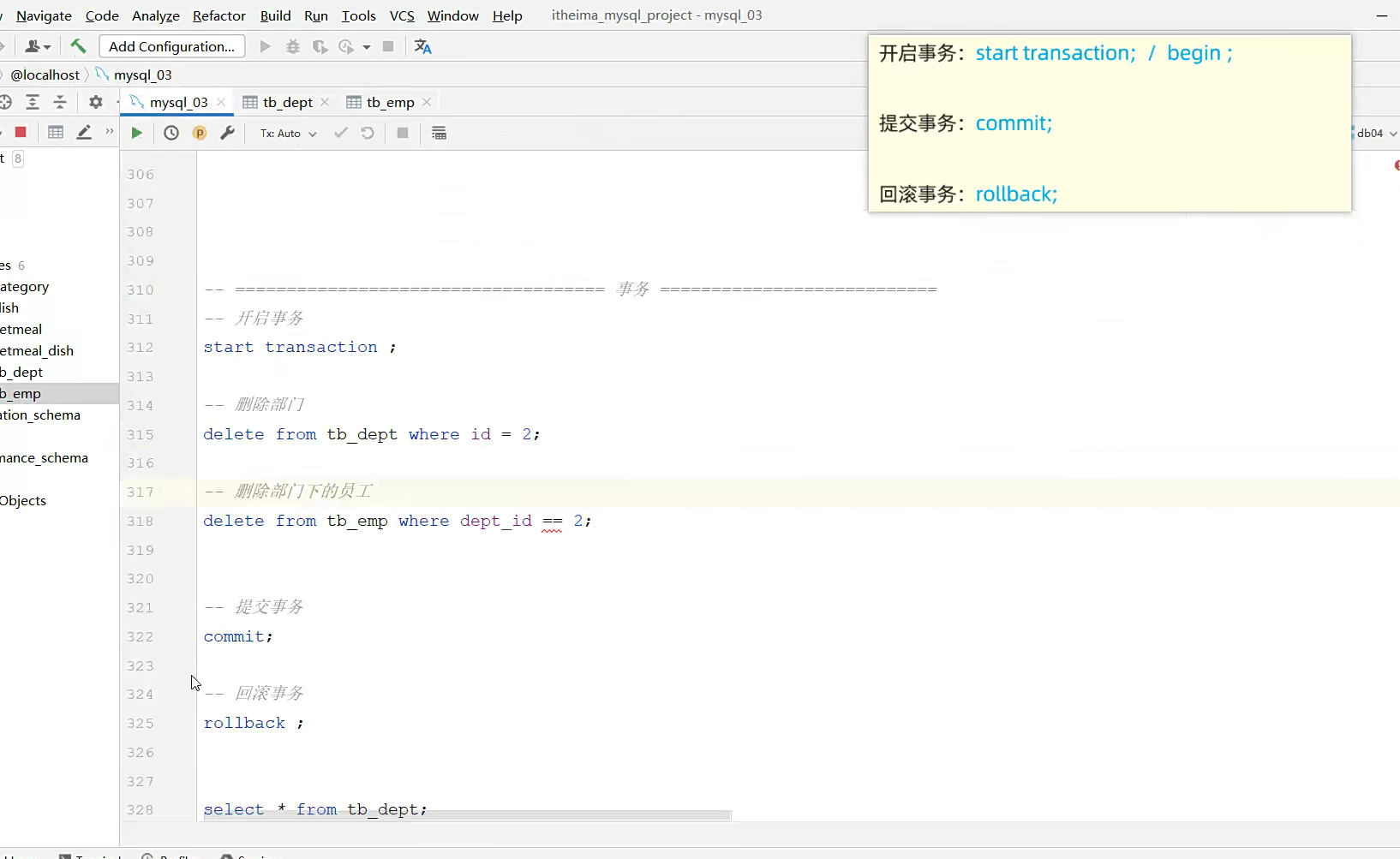Viewport: 1400px width, 859px height.
Task: Click the select-opened-file target icon
Action: click(x=6, y=102)
